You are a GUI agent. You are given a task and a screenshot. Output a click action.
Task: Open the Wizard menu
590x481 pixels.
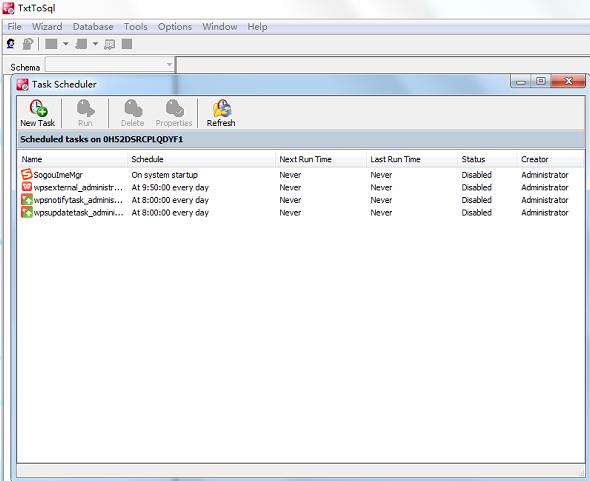click(47, 27)
